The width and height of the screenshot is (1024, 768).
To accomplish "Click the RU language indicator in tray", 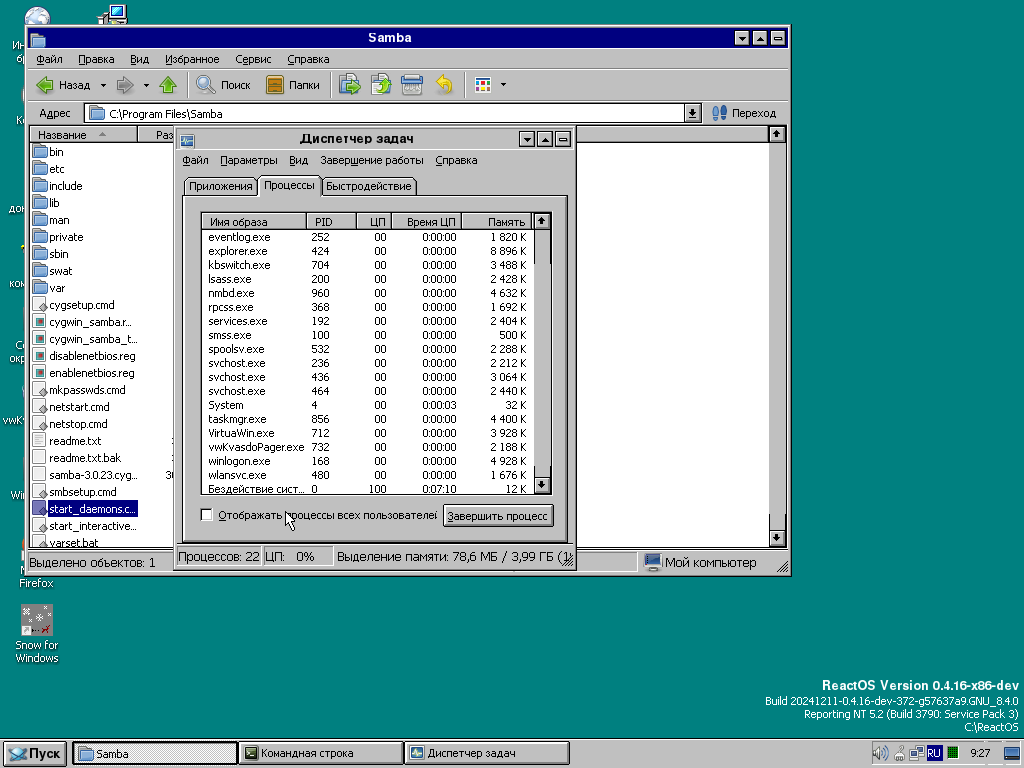I will (x=934, y=753).
